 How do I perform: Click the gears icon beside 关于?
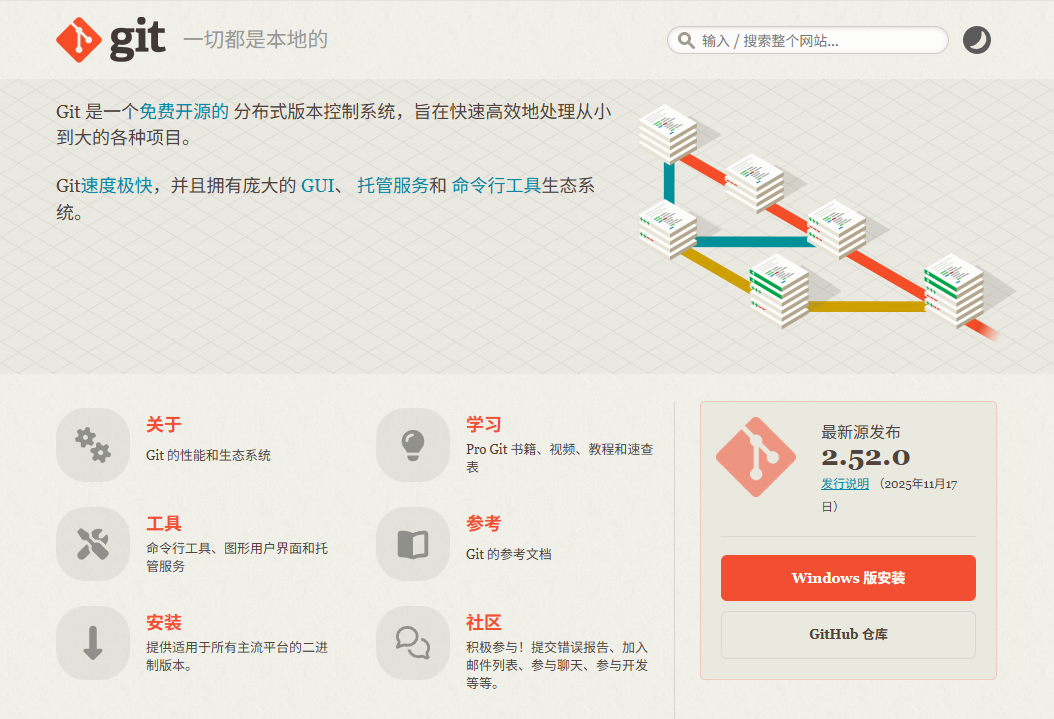[93, 444]
